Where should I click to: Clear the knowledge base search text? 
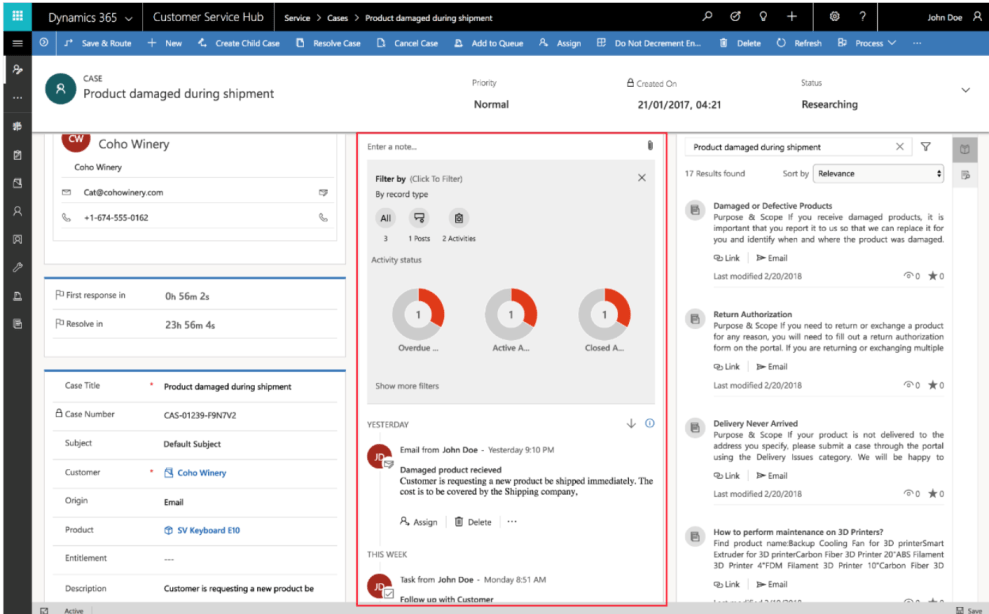(x=899, y=146)
